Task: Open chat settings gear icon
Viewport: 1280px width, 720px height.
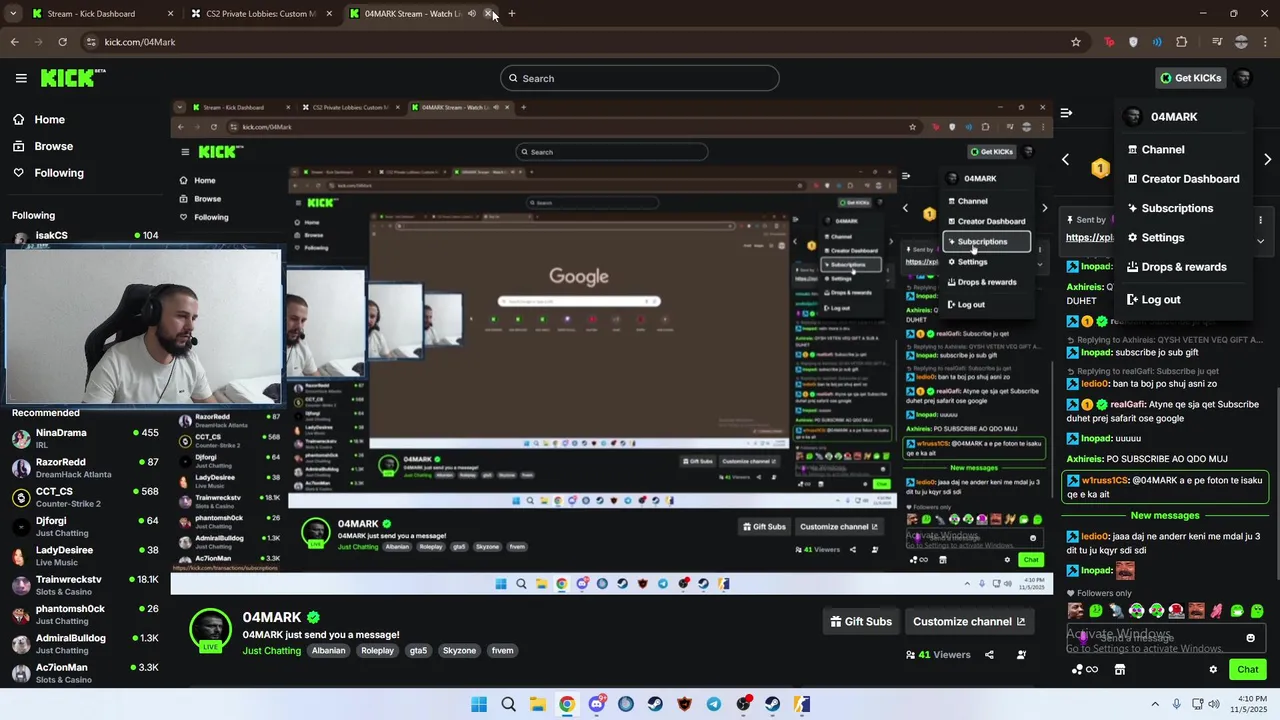Action: pos(1213,669)
